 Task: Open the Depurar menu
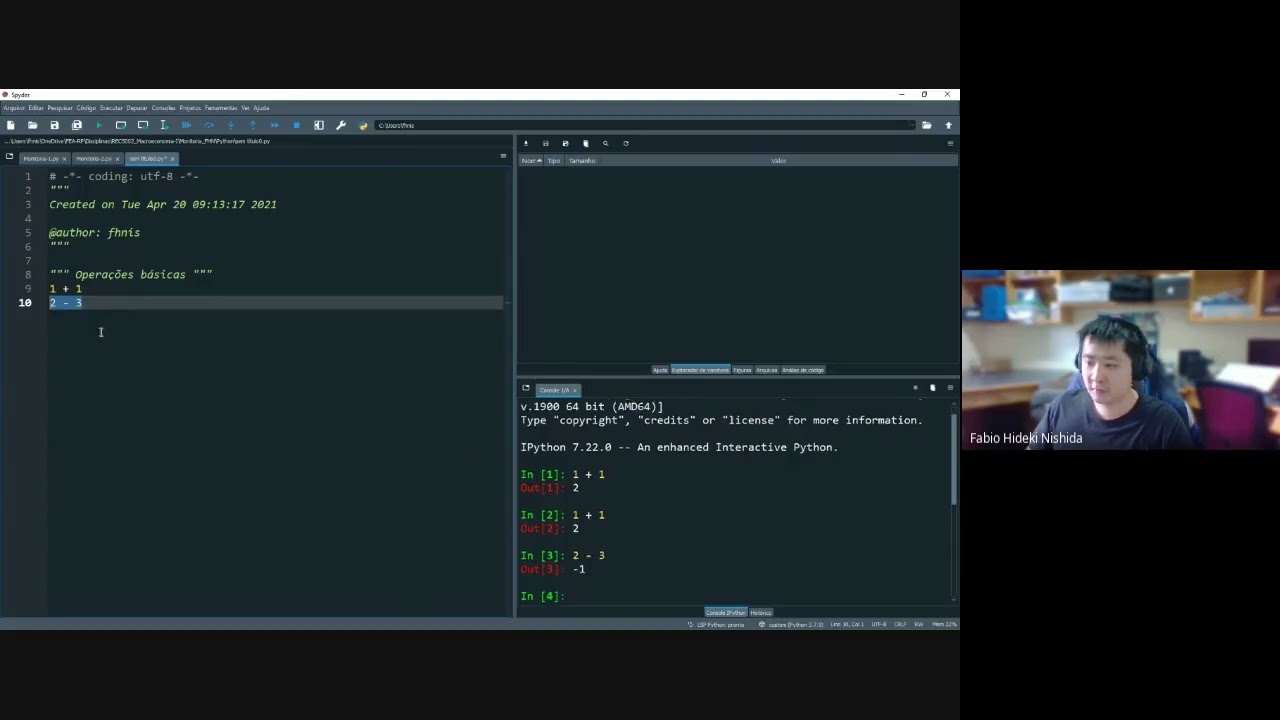[x=137, y=108]
